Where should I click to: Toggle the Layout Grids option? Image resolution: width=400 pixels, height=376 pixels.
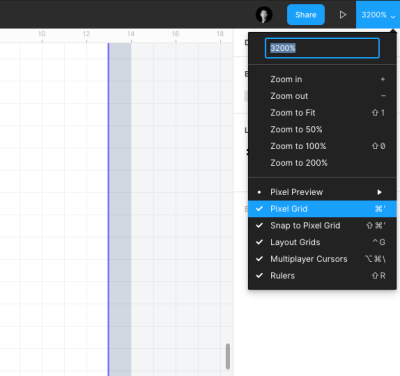click(x=322, y=242)
